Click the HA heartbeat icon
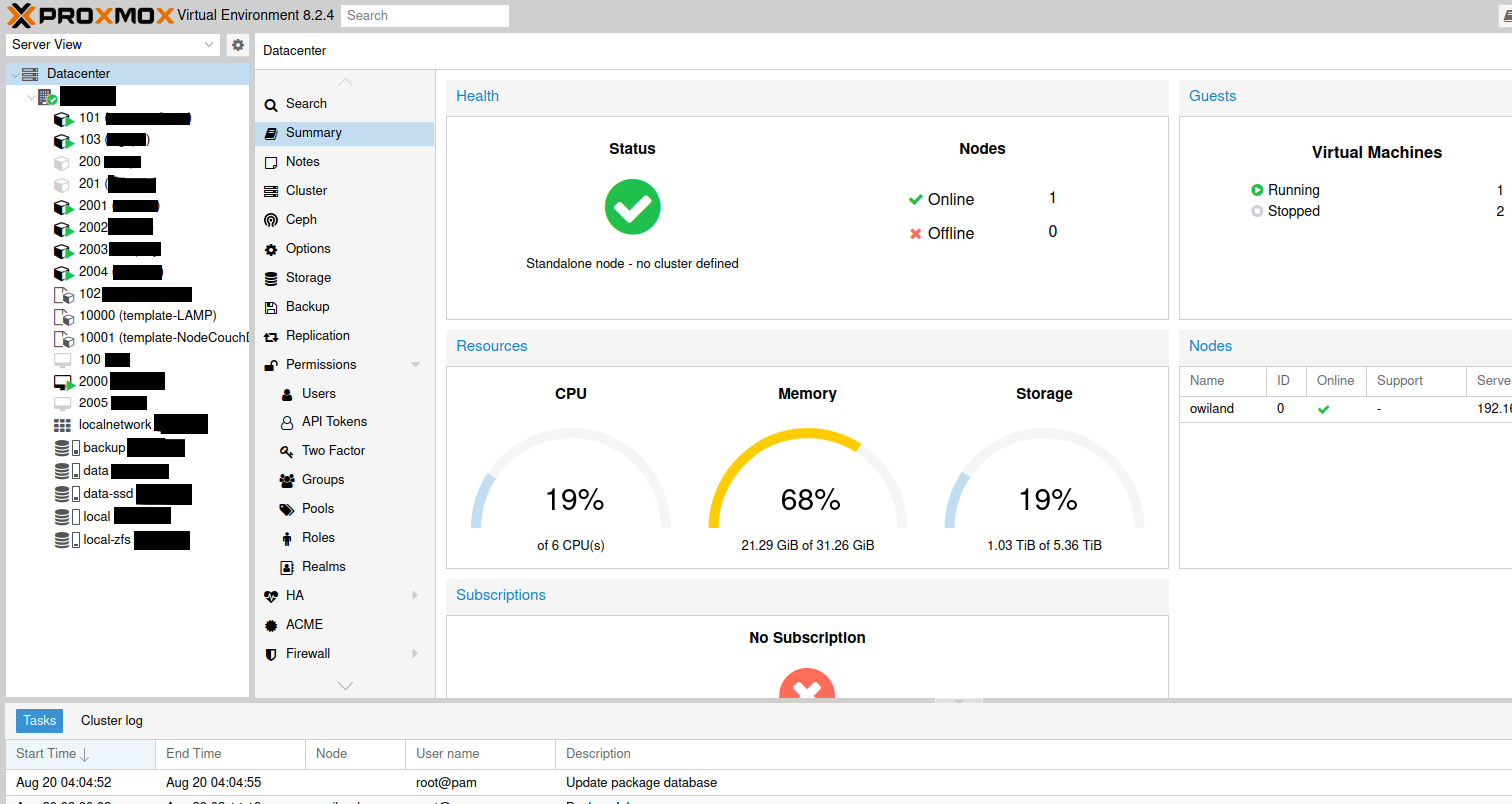This screenshot has width=1512, height=804. (271, 596)
